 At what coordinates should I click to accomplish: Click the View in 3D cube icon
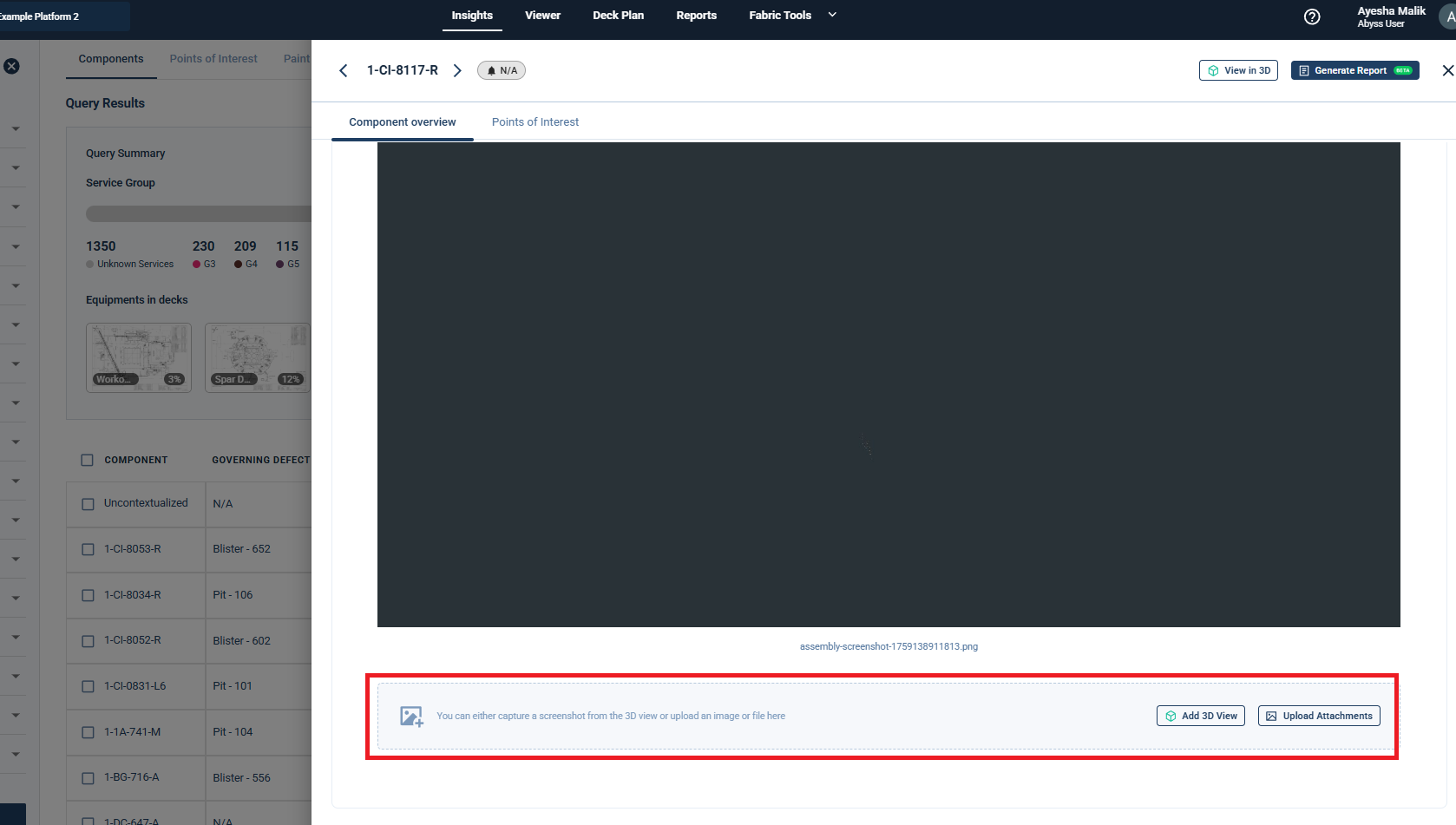pos(1212,70)
